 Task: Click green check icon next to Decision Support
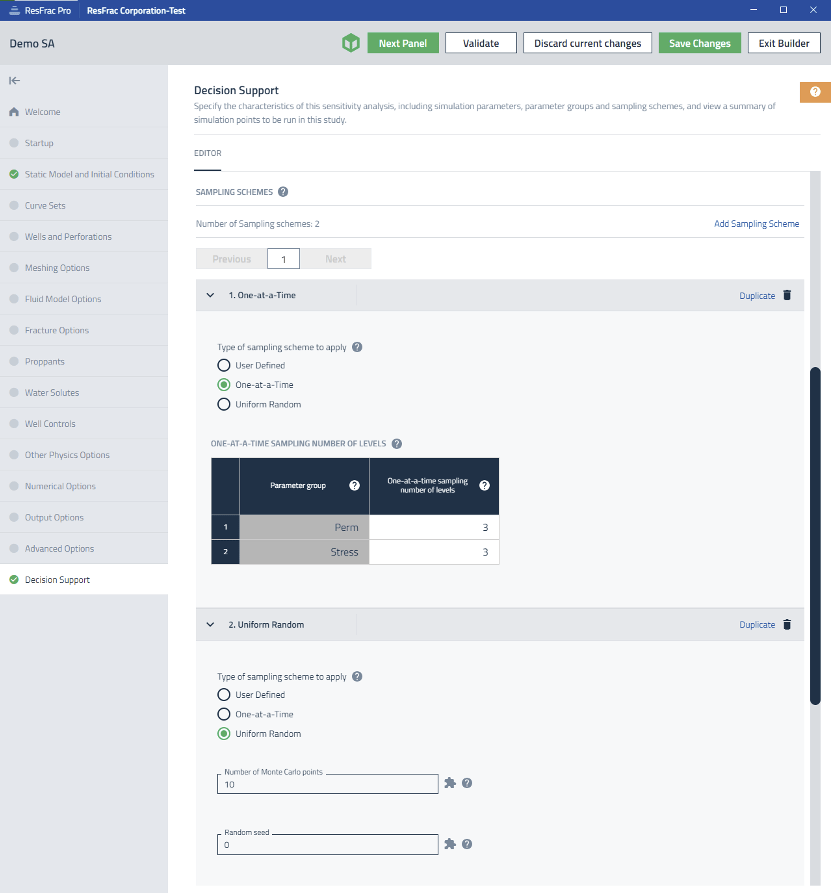click(14, 580)
